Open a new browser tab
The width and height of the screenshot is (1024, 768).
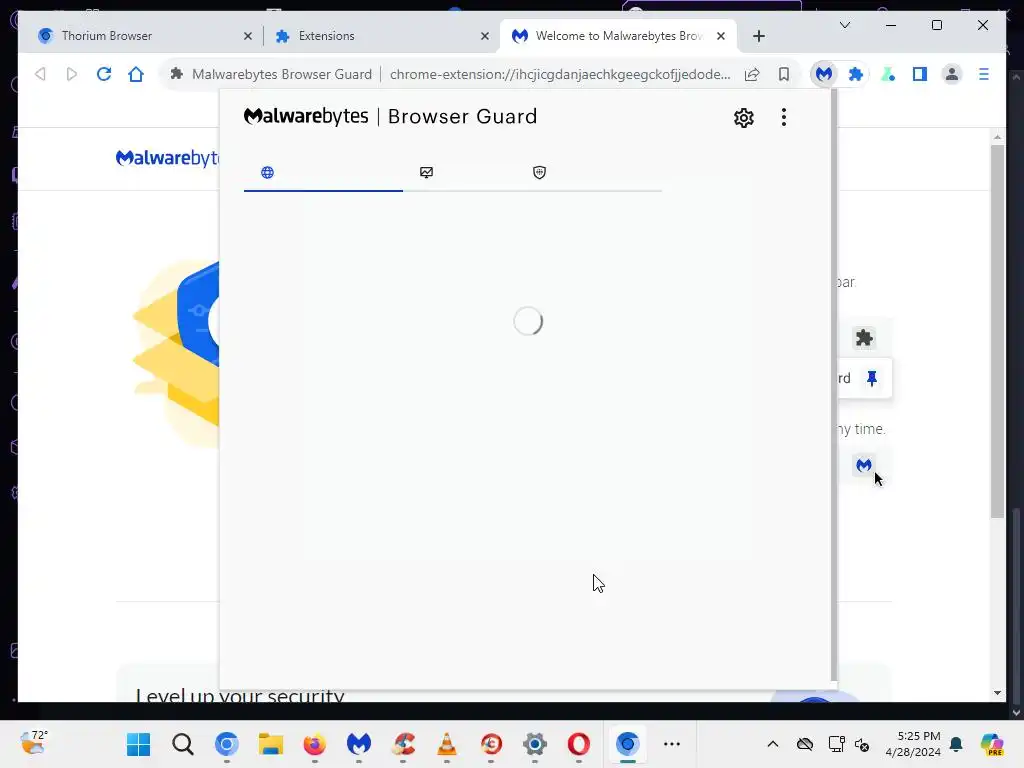click(758, 37)
